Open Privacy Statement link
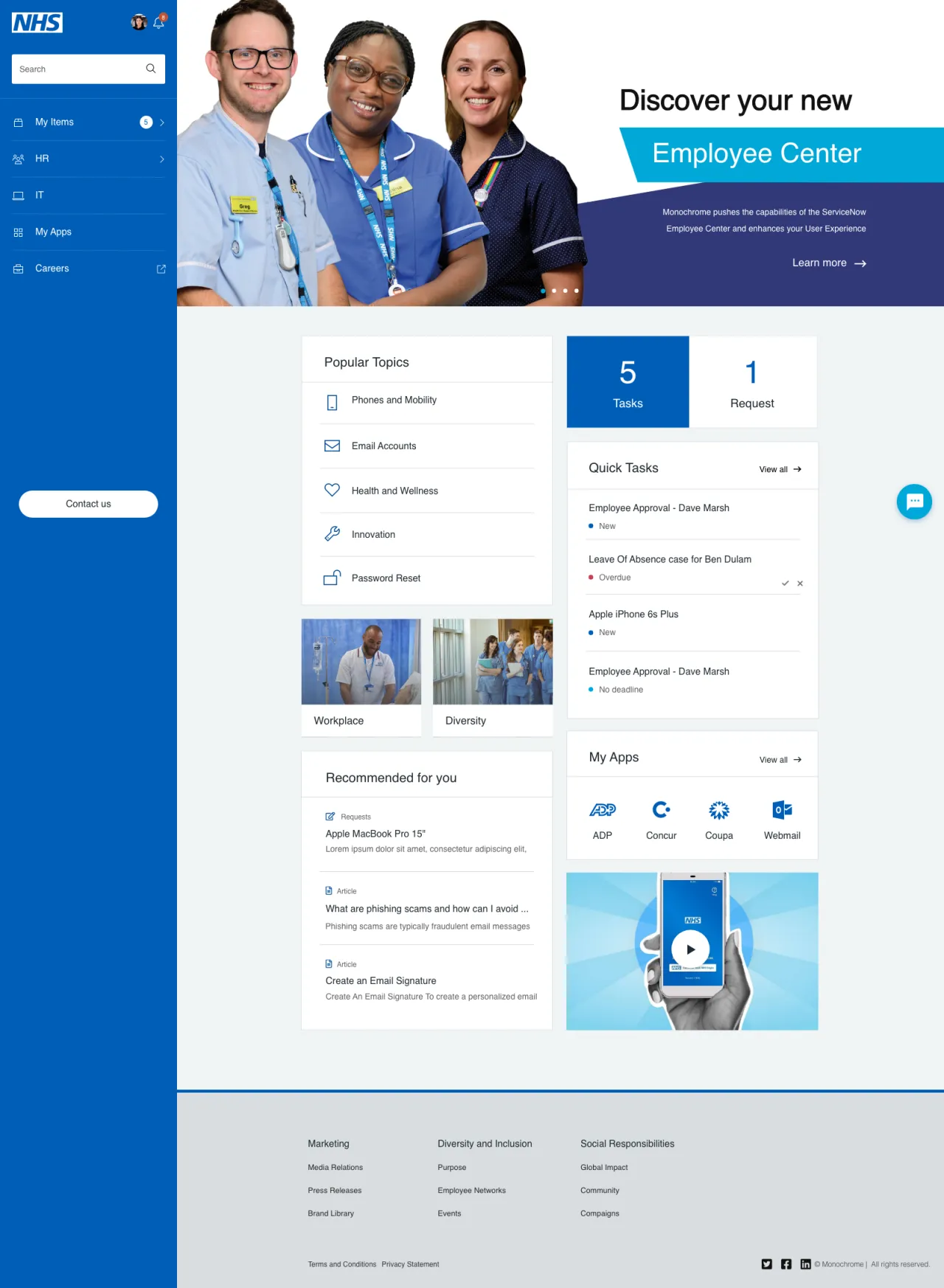The width and height of the screenshot is (944, 1288). click(410, 1264)
